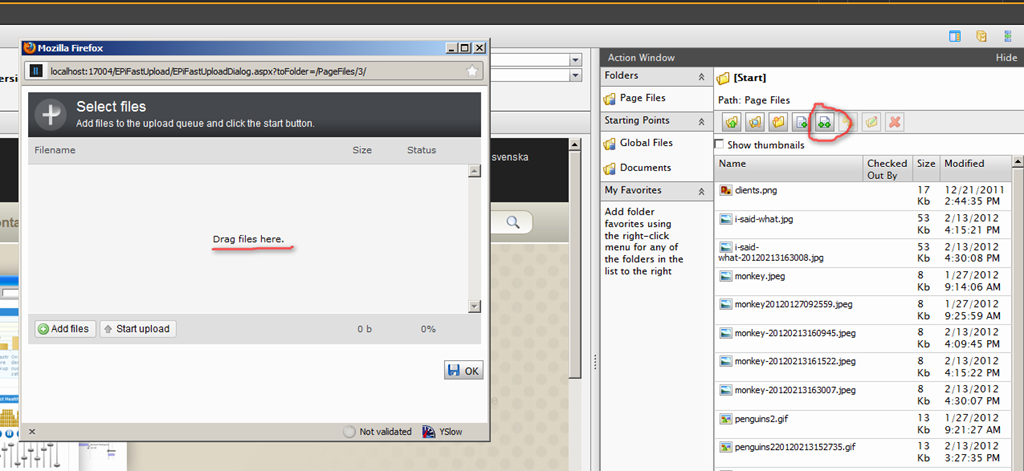Image resolution: width=1024 pixels, height=471 pixels.
Task: Select Page Files in Folders panel
Action: 642,98
